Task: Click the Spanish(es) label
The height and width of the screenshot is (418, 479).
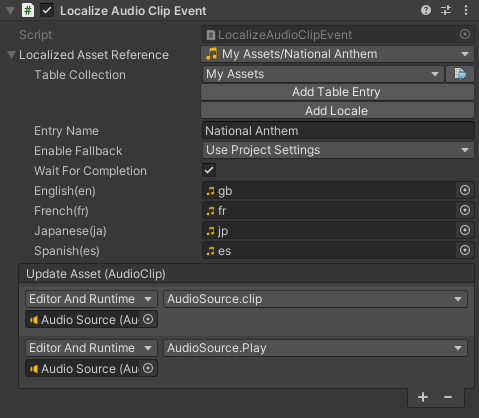Action: coord(67,251)
